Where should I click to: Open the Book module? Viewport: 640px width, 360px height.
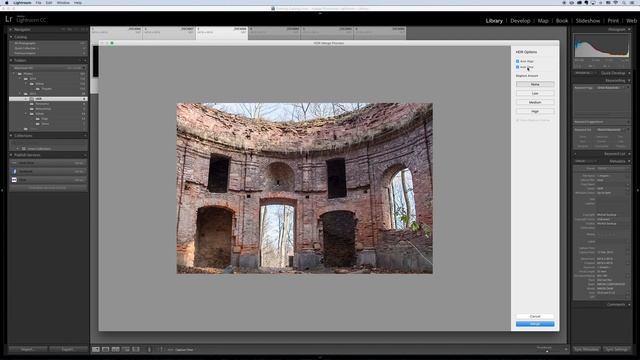click(562, 21)
